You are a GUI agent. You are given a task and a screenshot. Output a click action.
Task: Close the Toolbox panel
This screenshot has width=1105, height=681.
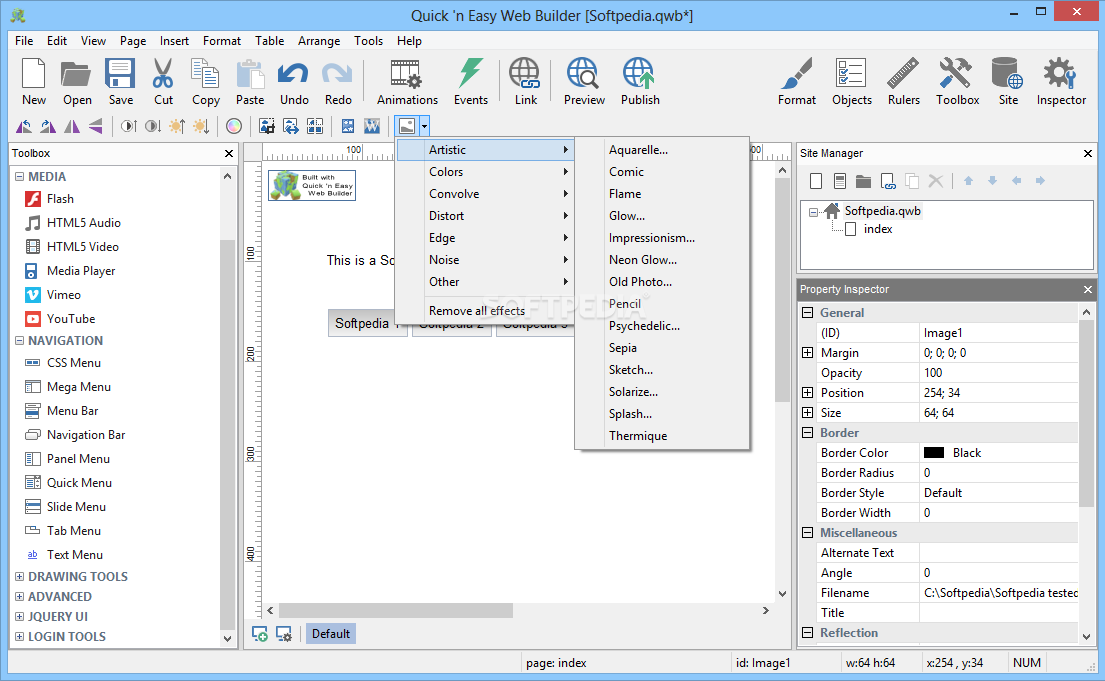pos(229,153)
